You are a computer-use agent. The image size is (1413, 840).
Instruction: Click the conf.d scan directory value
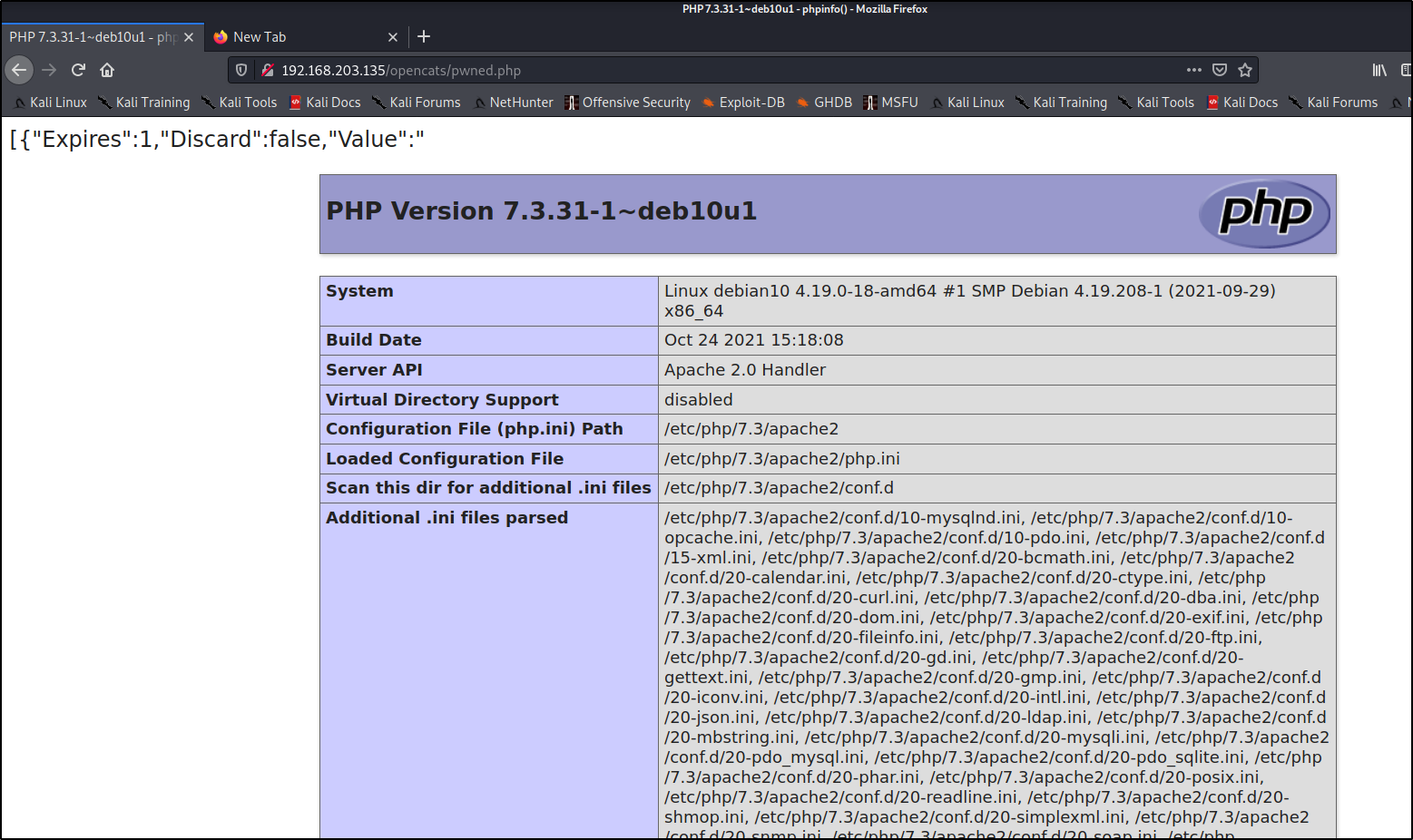click(x=779, y=488)
